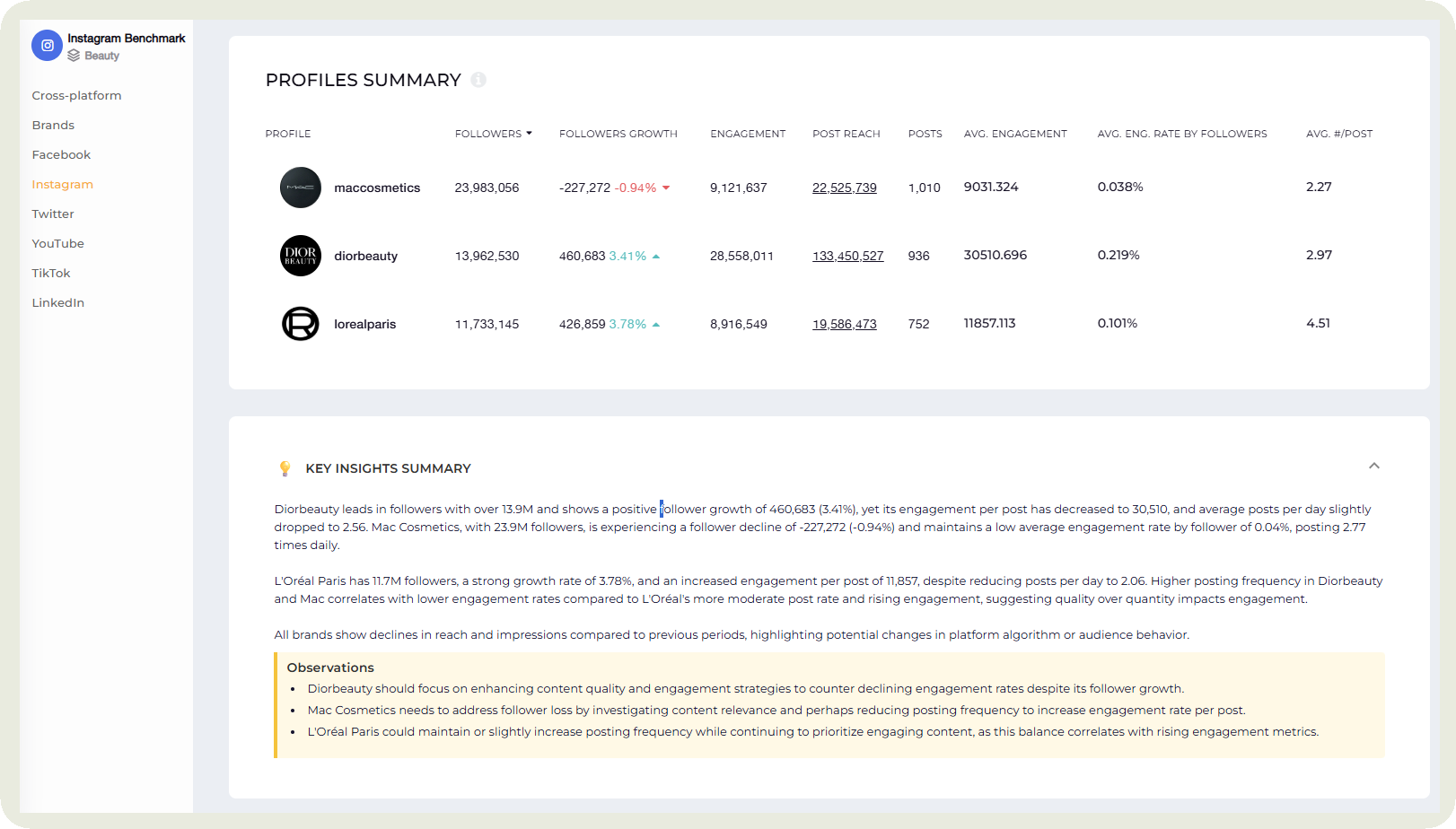Collapse the Key Insights Summary panel
This screenshot has width=1456, height=829.
coord(1373,466)
